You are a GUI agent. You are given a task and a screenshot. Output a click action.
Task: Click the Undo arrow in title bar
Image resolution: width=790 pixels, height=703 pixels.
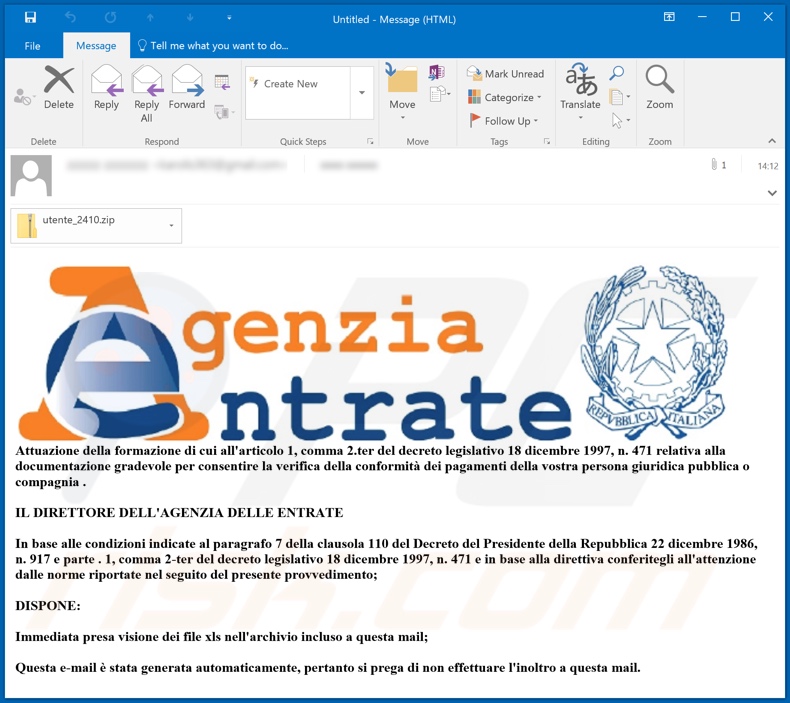[71, 18]
